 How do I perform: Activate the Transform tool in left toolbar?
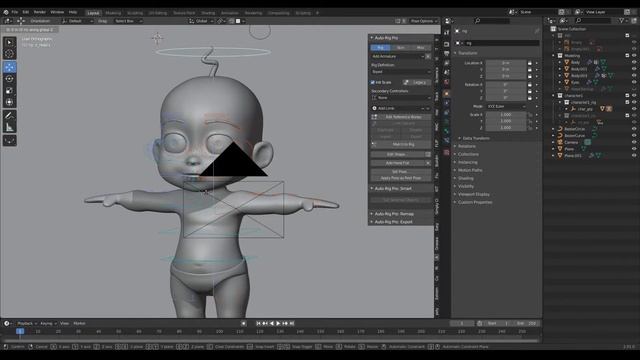click(9, 102)
